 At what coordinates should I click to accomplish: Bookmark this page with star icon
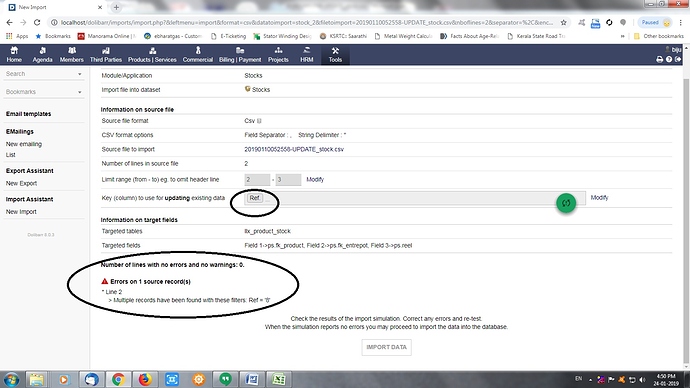tap(563, 22)
